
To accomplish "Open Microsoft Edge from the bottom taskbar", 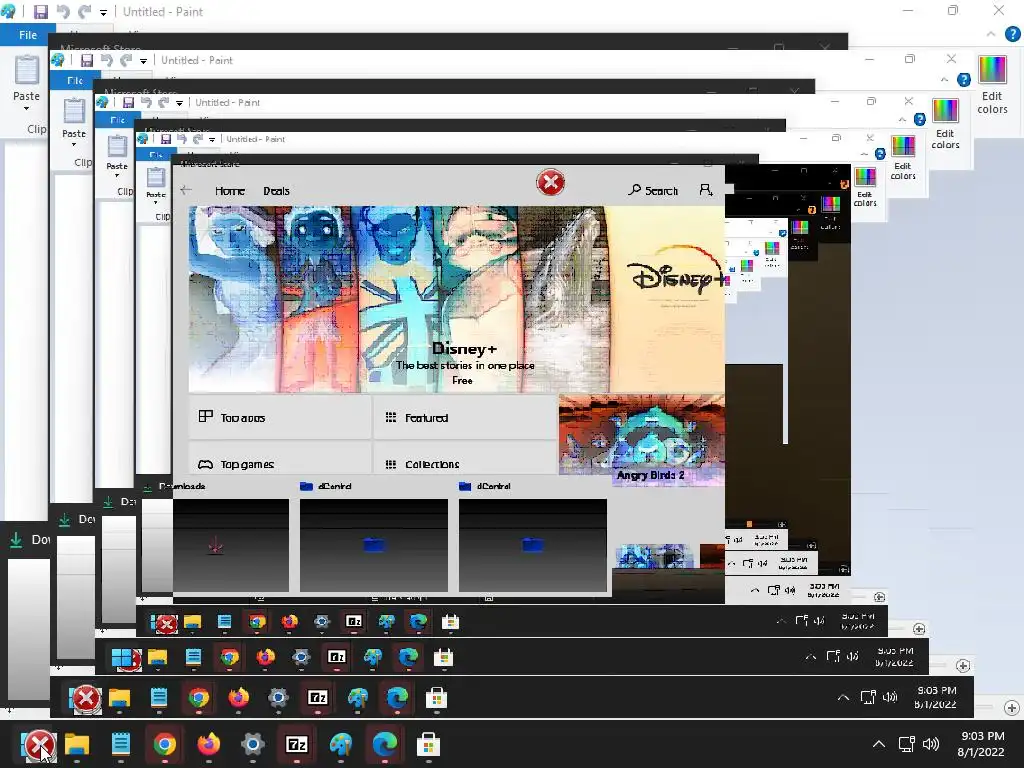I will coord(385,744).
